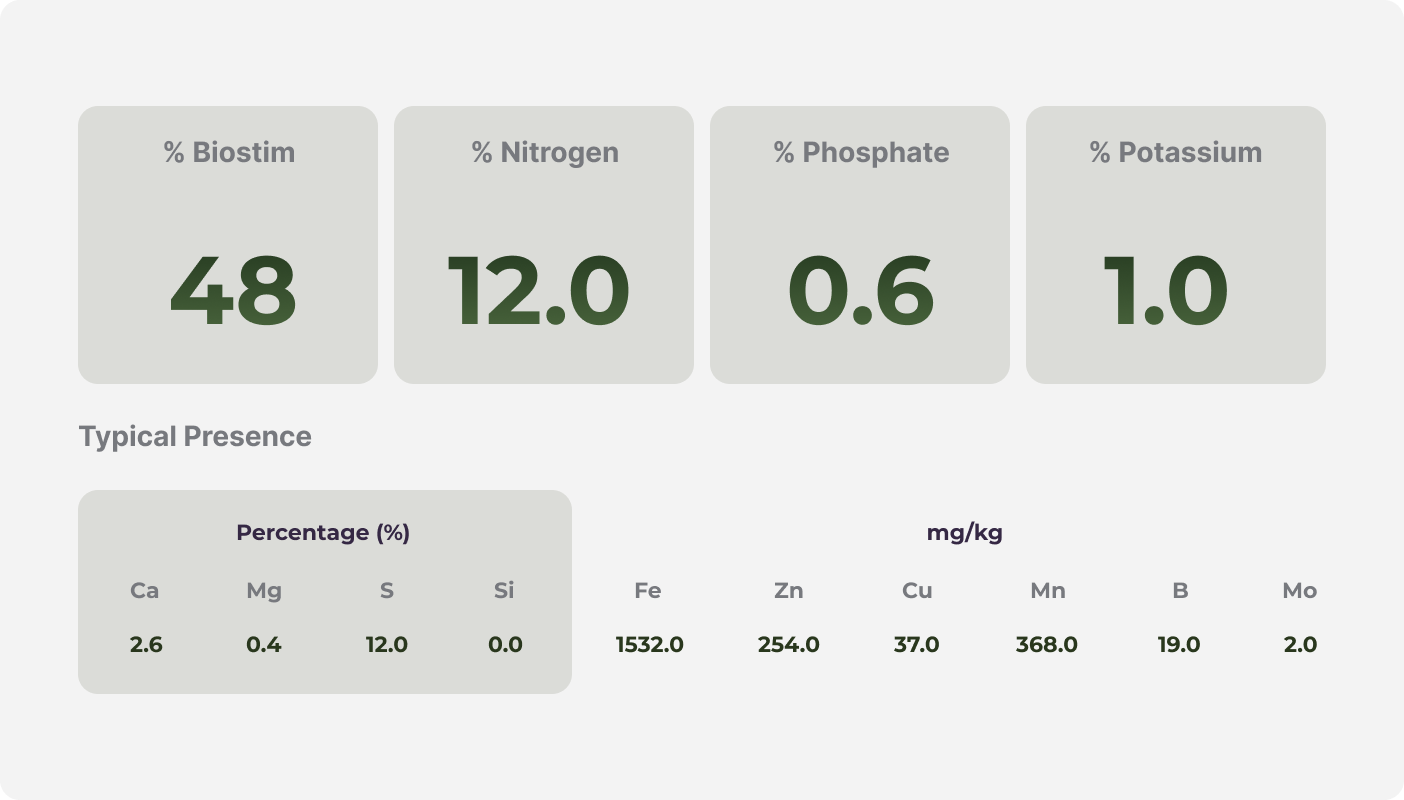The height and width of the screenshot is (800, 1404).
Task: Select the Mn value 368.0
Action: [1047, 645]
